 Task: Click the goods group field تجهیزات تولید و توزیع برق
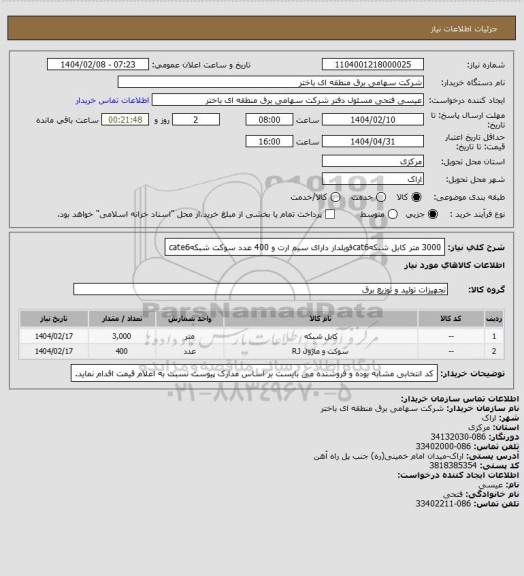tap(260, 289)
